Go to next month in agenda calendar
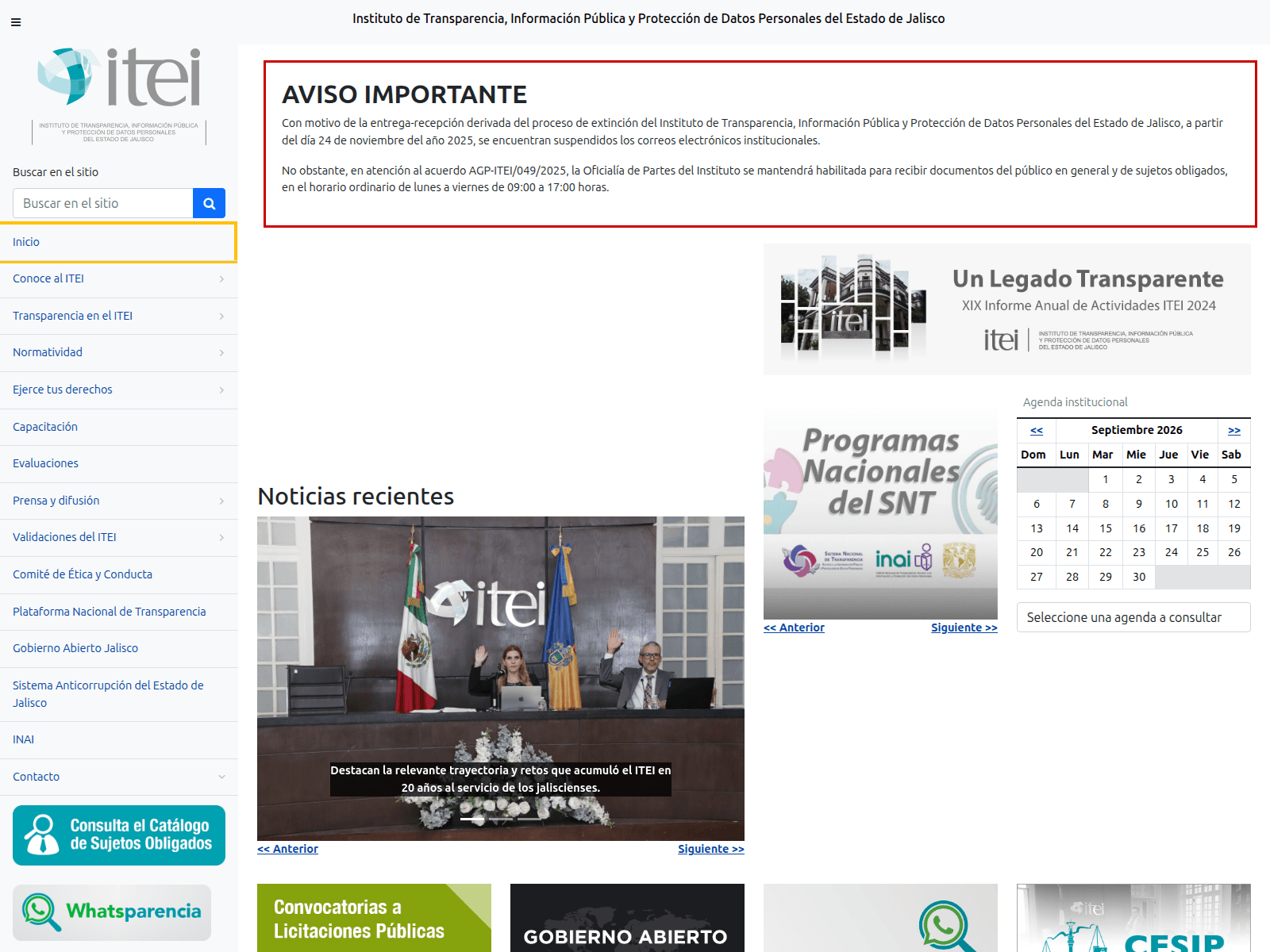The image size is (1270, 952). (1234, 430)
